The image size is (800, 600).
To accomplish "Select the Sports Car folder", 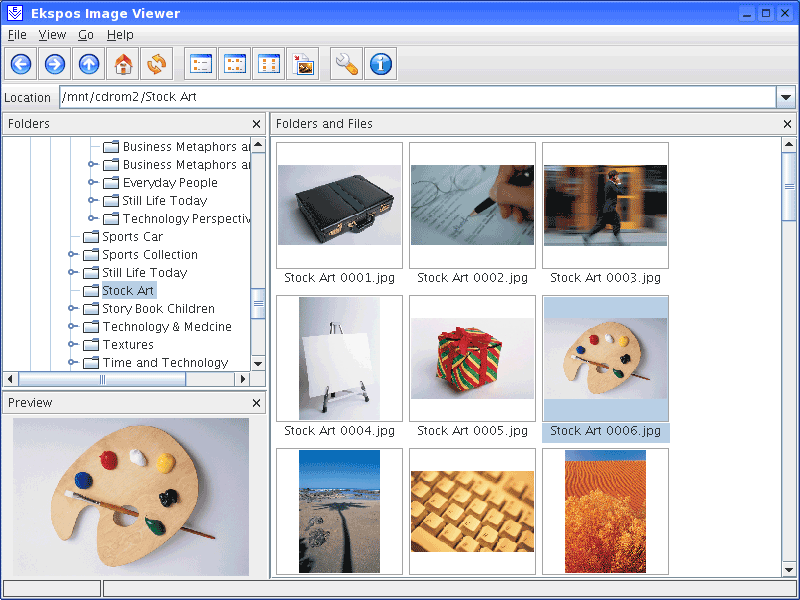I will [x=132, y=237].
